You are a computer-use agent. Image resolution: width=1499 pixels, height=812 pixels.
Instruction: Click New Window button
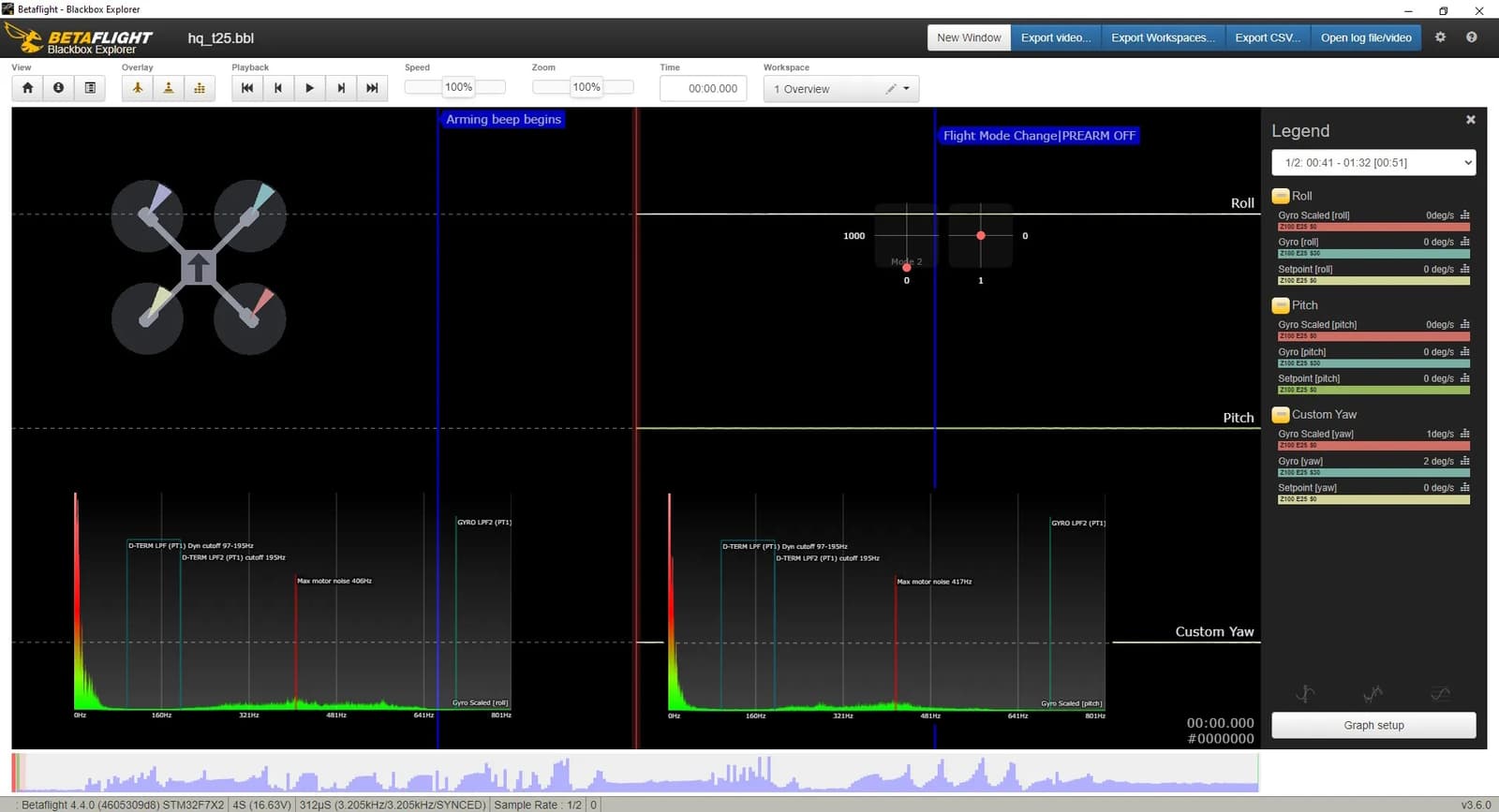[969, 37]
